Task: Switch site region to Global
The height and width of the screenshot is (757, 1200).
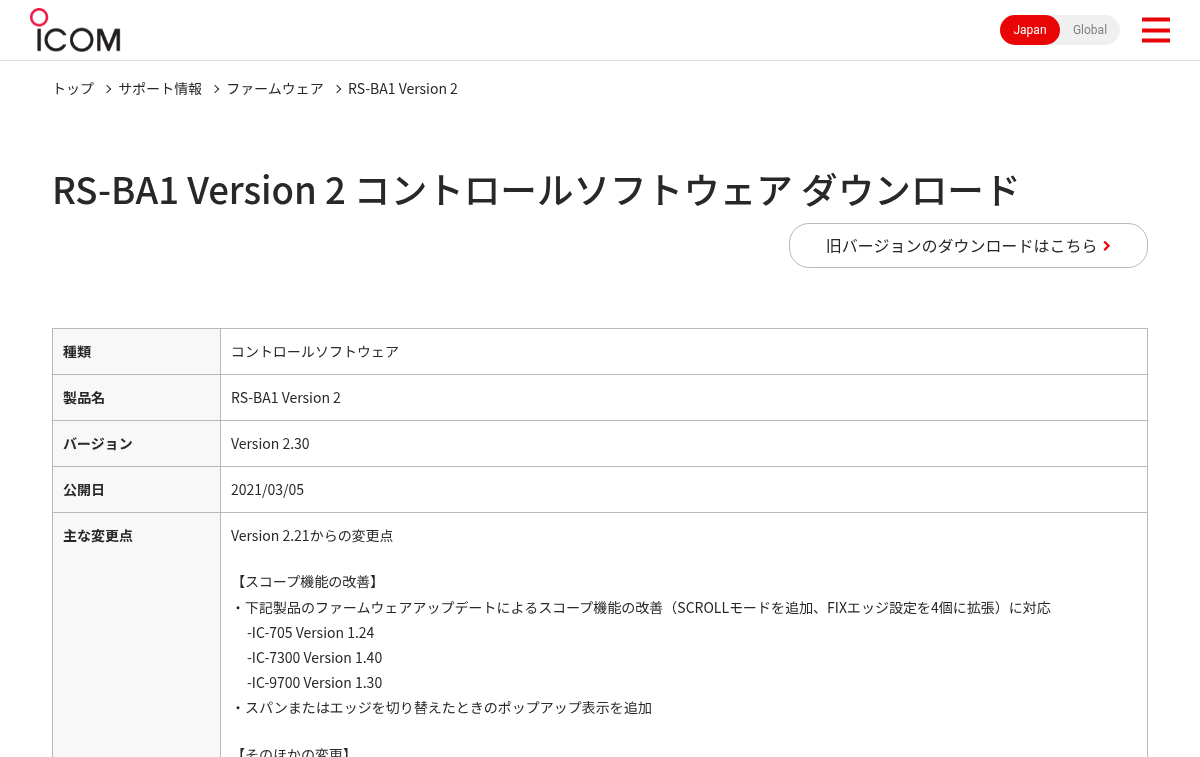Action: pyautogui.click(x=1090, y=30)
